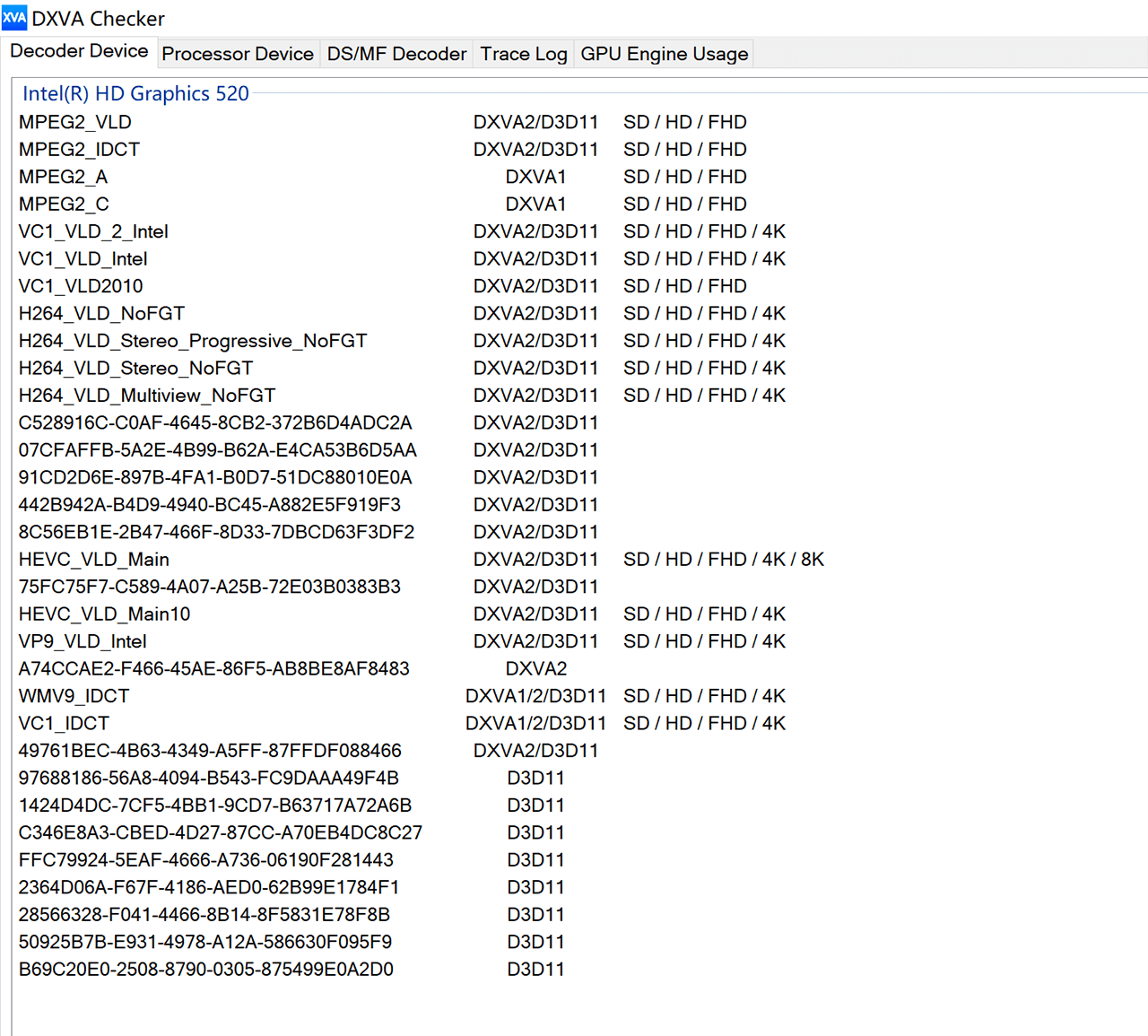The height and width of the screenshot is (1036, 1148).
Task: Open the Trace Log tab
Action: (x=524, y=54)
